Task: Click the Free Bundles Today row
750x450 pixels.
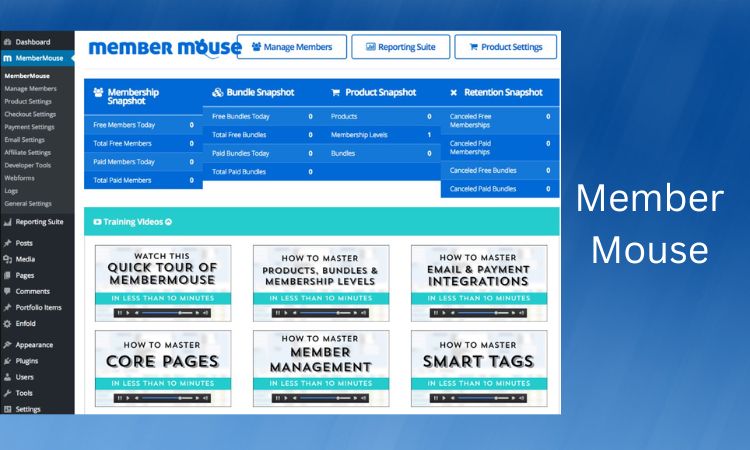Action: (262, 116)
